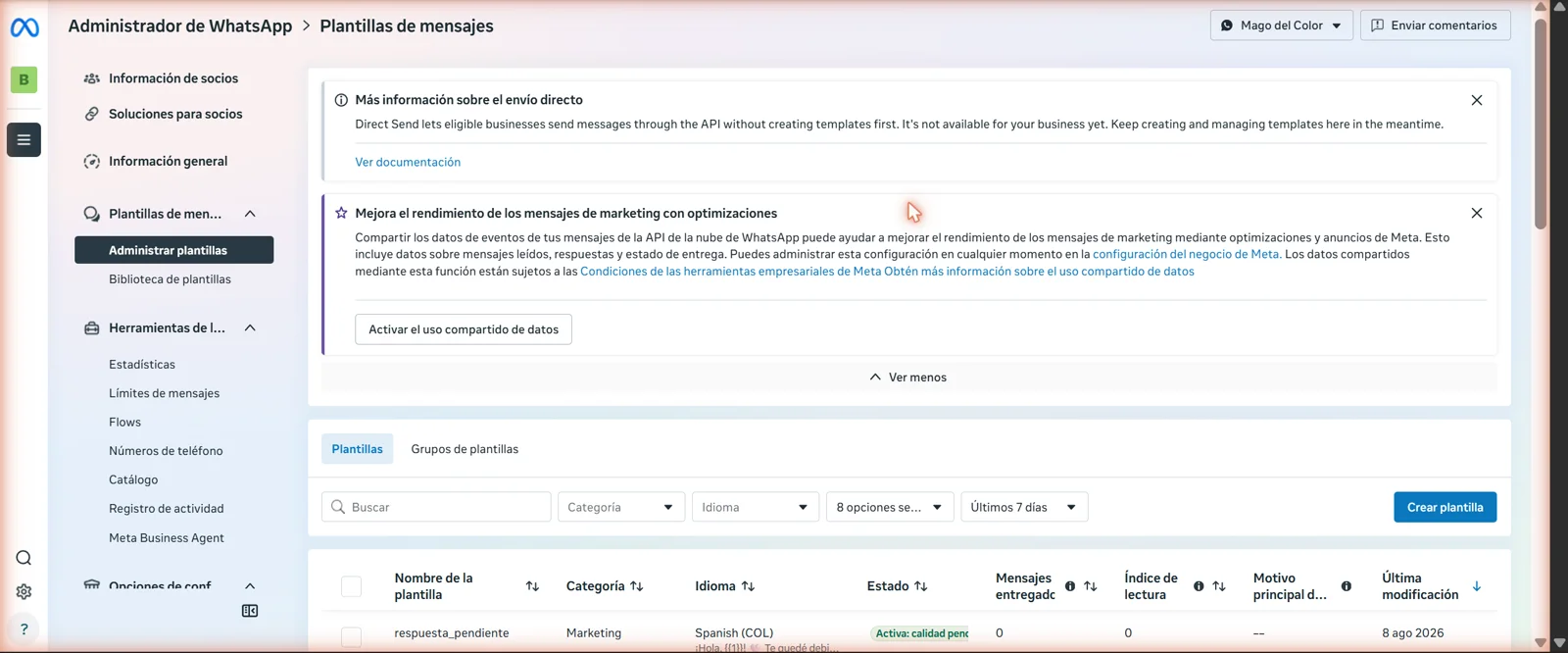Viewport: 1568px width, 653px height.
Task: Switch to Grupos de plantillas tab
Action: (465, 449)
